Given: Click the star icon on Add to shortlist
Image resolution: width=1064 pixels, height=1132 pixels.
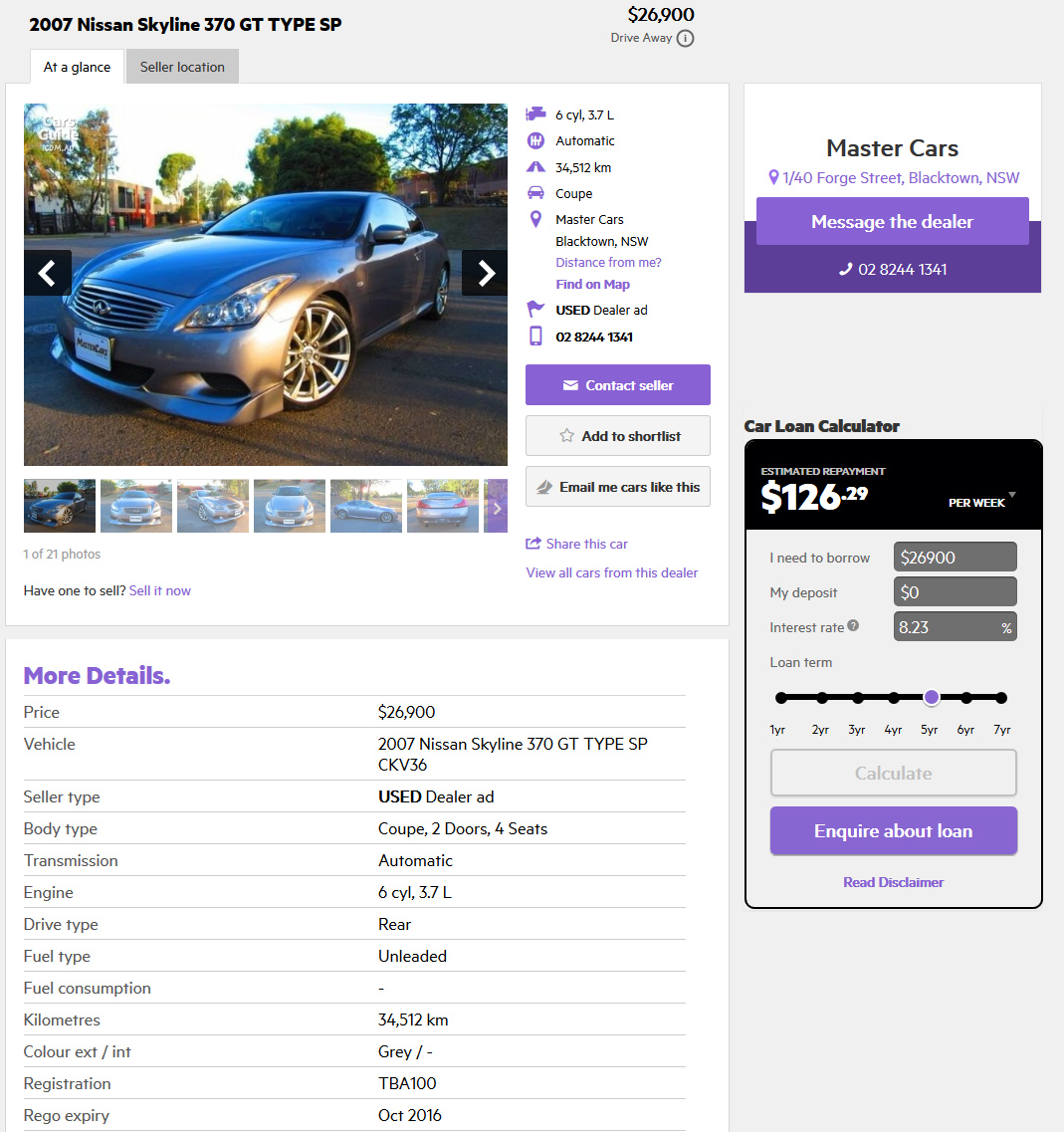Looking at the screenshot, I should click(x=566, y=435).
